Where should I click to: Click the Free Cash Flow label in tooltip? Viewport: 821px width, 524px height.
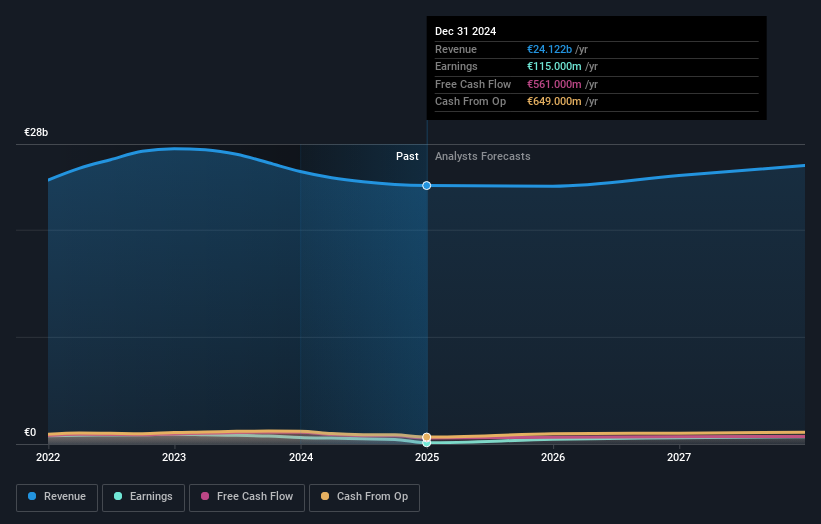click(x=473, y=84)
